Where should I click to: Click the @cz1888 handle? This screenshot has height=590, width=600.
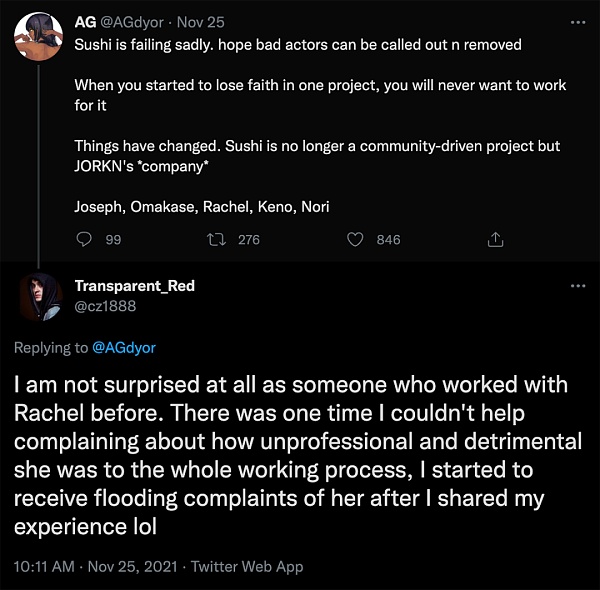(x=103, y=304)
